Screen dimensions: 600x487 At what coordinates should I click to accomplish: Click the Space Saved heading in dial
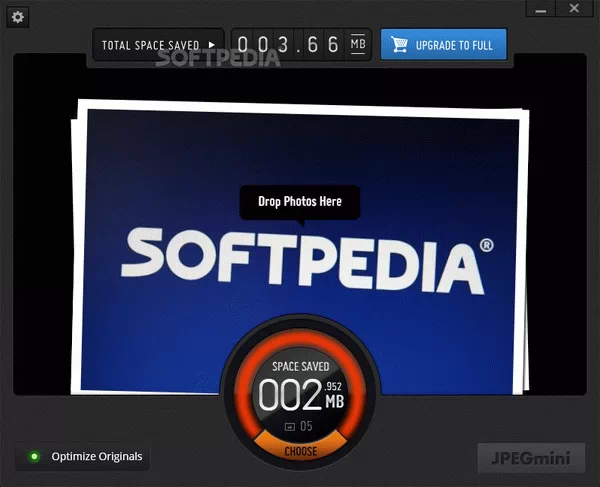300,367
